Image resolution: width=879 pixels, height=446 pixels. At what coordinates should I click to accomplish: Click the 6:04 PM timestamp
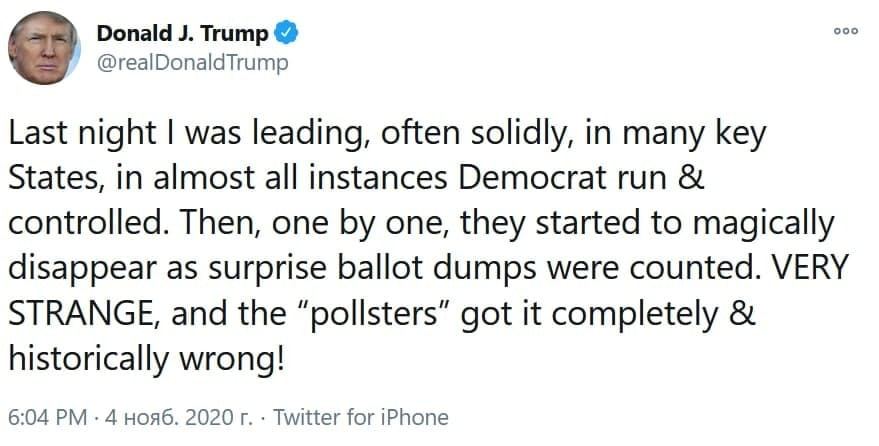48,417
